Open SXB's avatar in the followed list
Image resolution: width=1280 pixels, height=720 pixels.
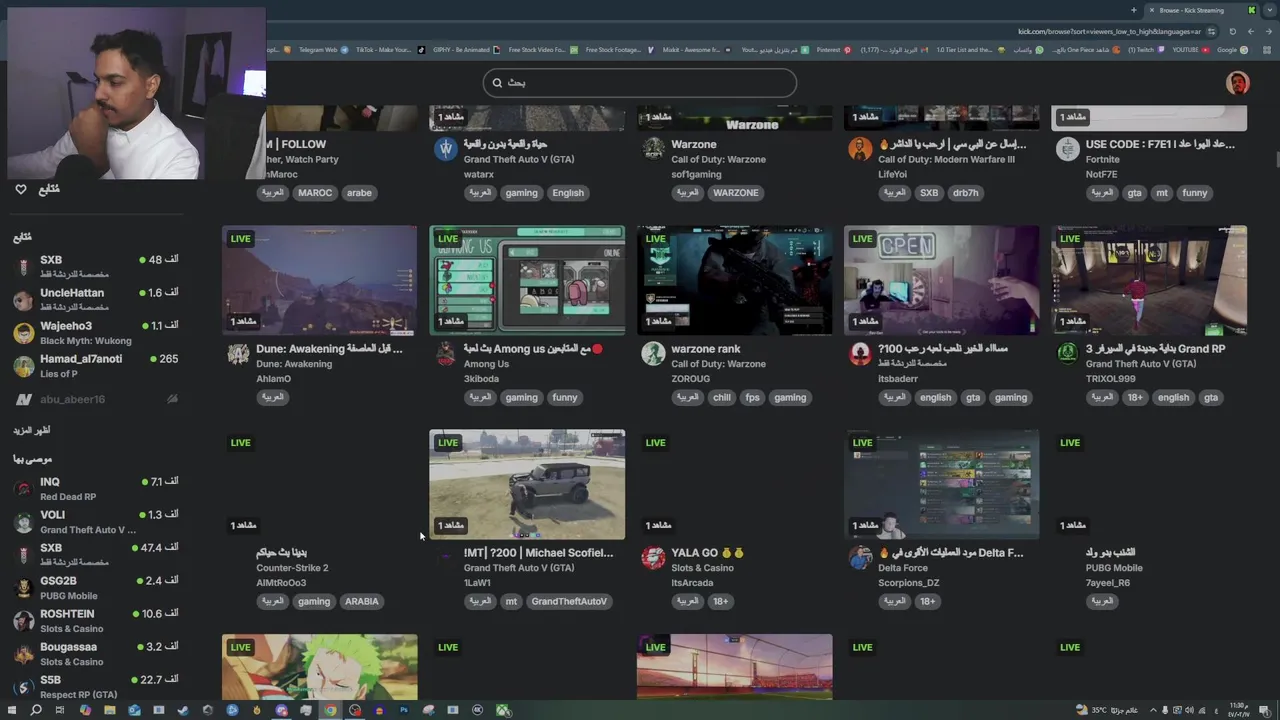[24, 266]
